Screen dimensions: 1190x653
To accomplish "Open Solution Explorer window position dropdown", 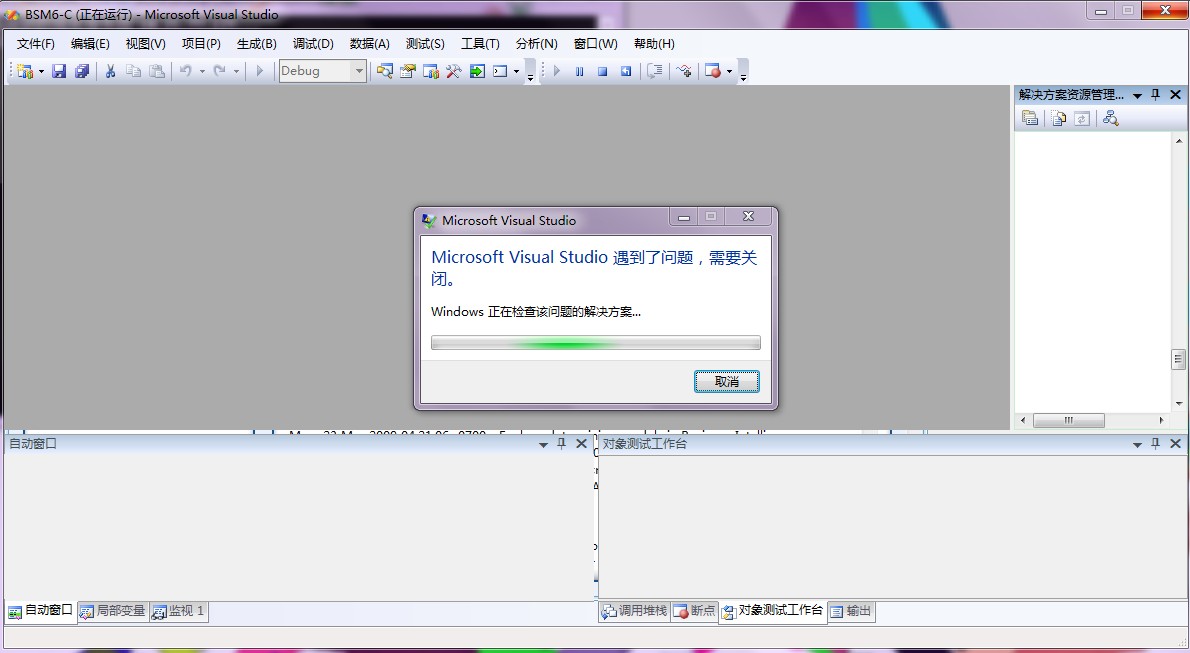I will point(1137,96).
